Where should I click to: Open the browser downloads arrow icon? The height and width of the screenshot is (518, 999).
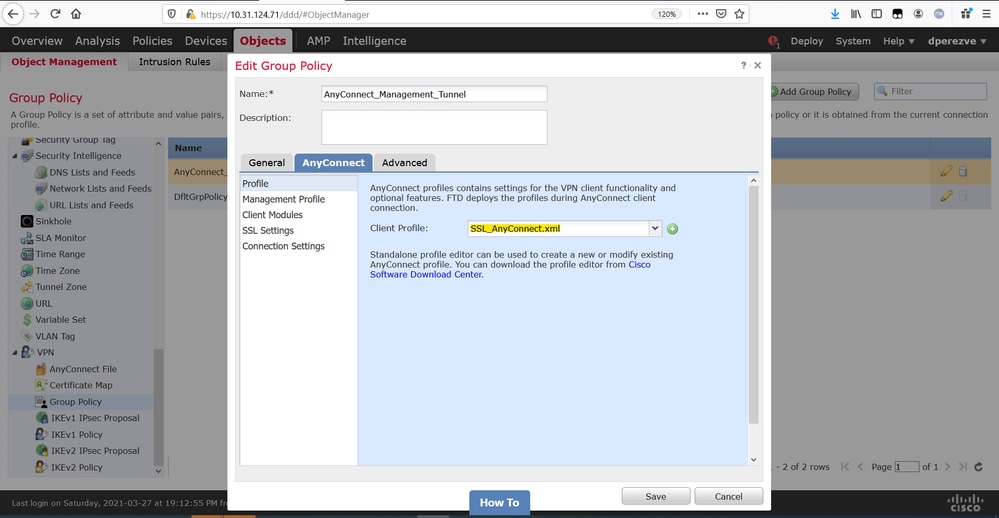tap(835, 13)
